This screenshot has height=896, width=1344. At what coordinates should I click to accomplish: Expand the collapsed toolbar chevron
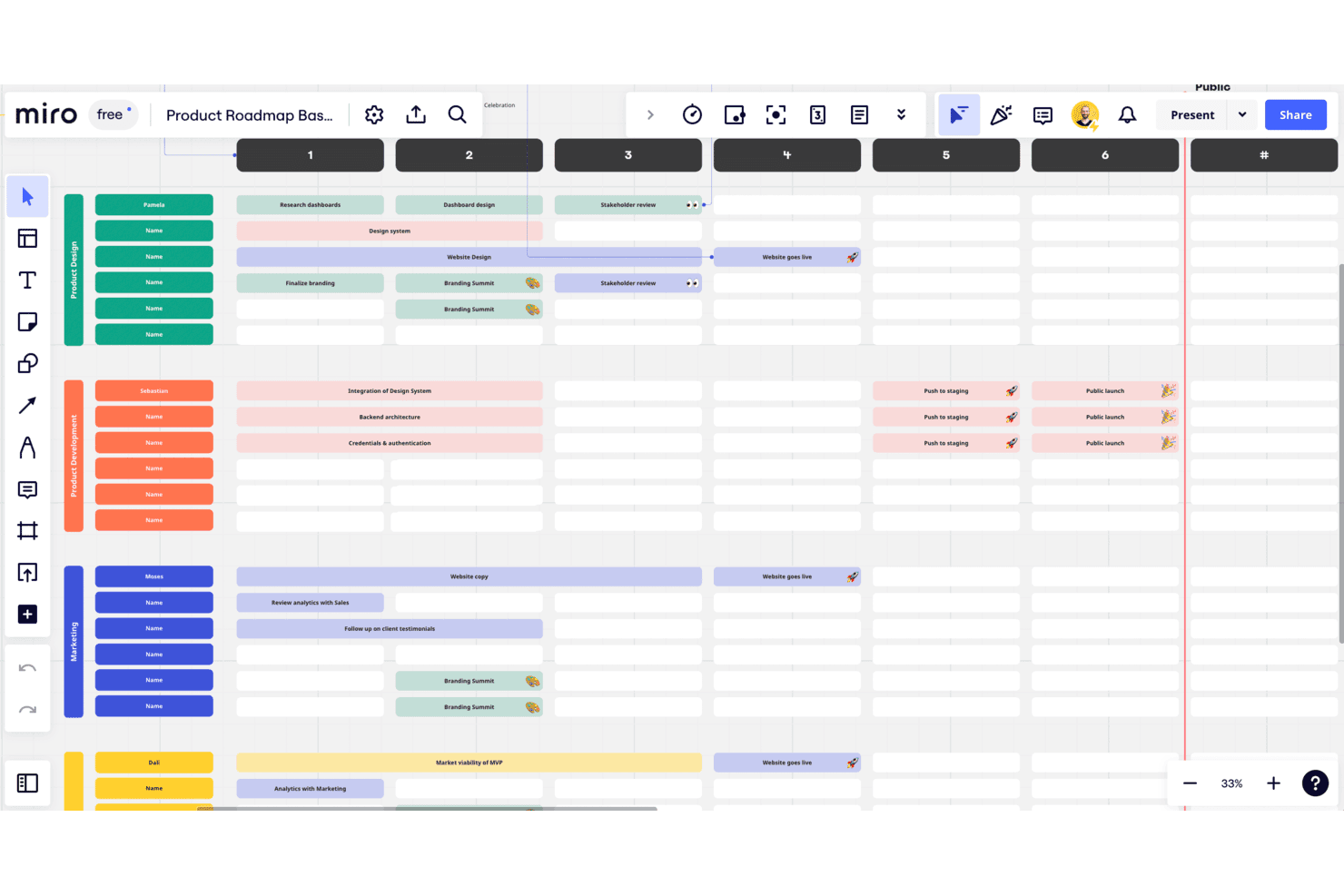(x=650, y=115)
